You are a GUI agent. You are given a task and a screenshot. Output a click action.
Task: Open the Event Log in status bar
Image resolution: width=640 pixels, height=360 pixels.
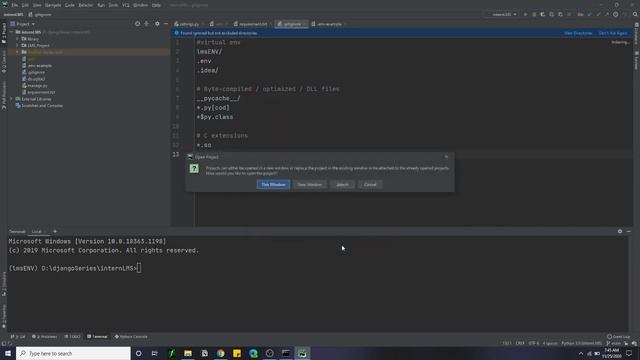tap(618, 337)
